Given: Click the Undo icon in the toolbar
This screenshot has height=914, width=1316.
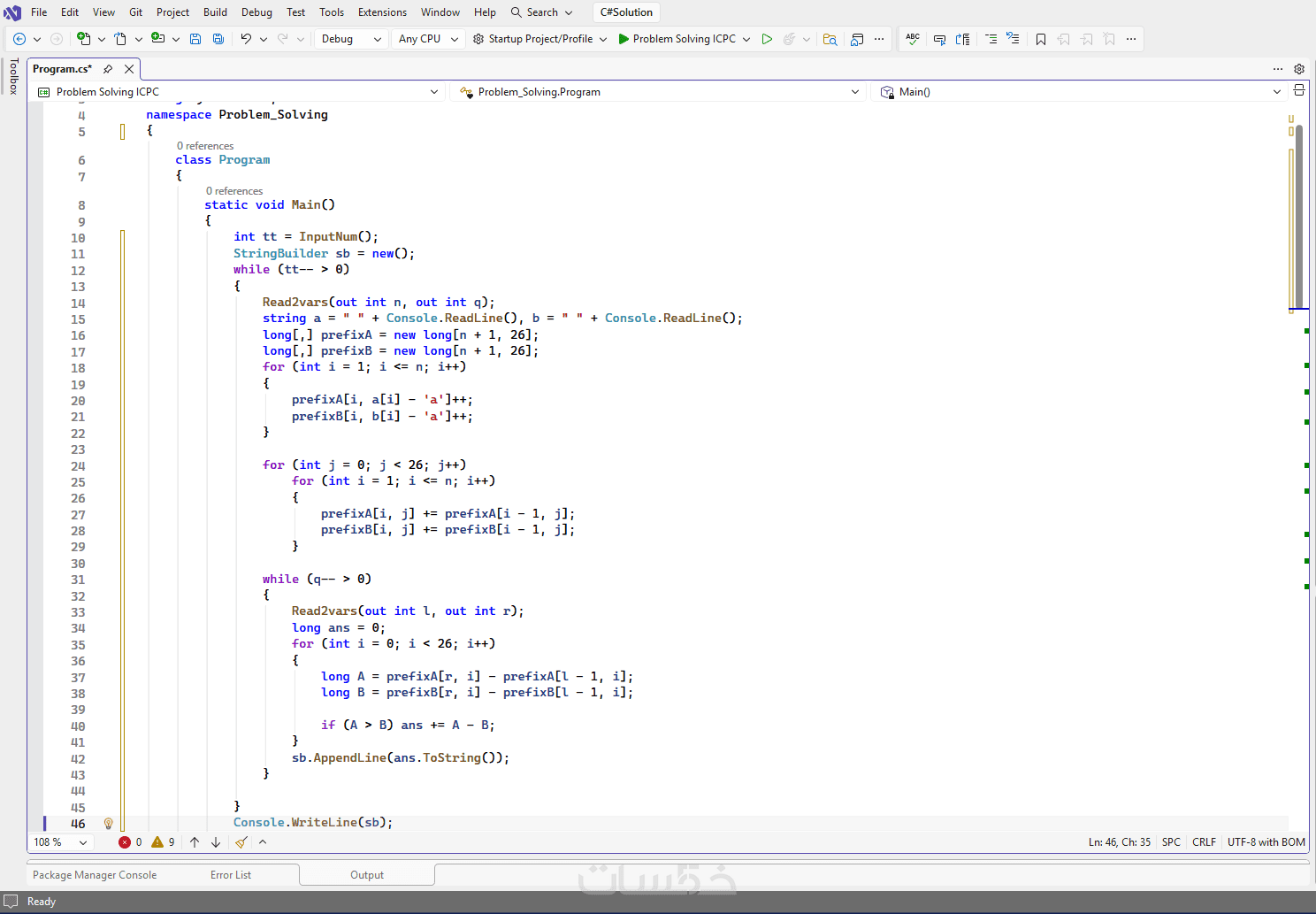Looking at the screenshot, I should [x=246, y=39].
